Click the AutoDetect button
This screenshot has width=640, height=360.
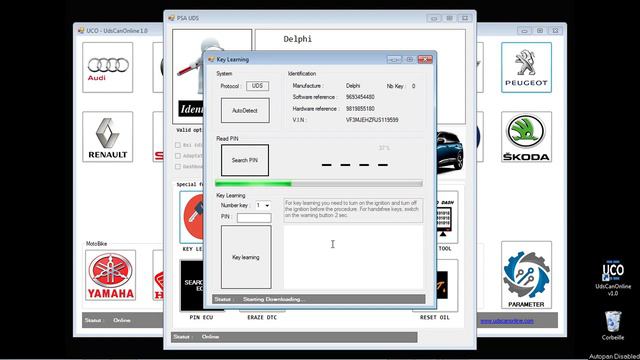[x=245, y=110]
